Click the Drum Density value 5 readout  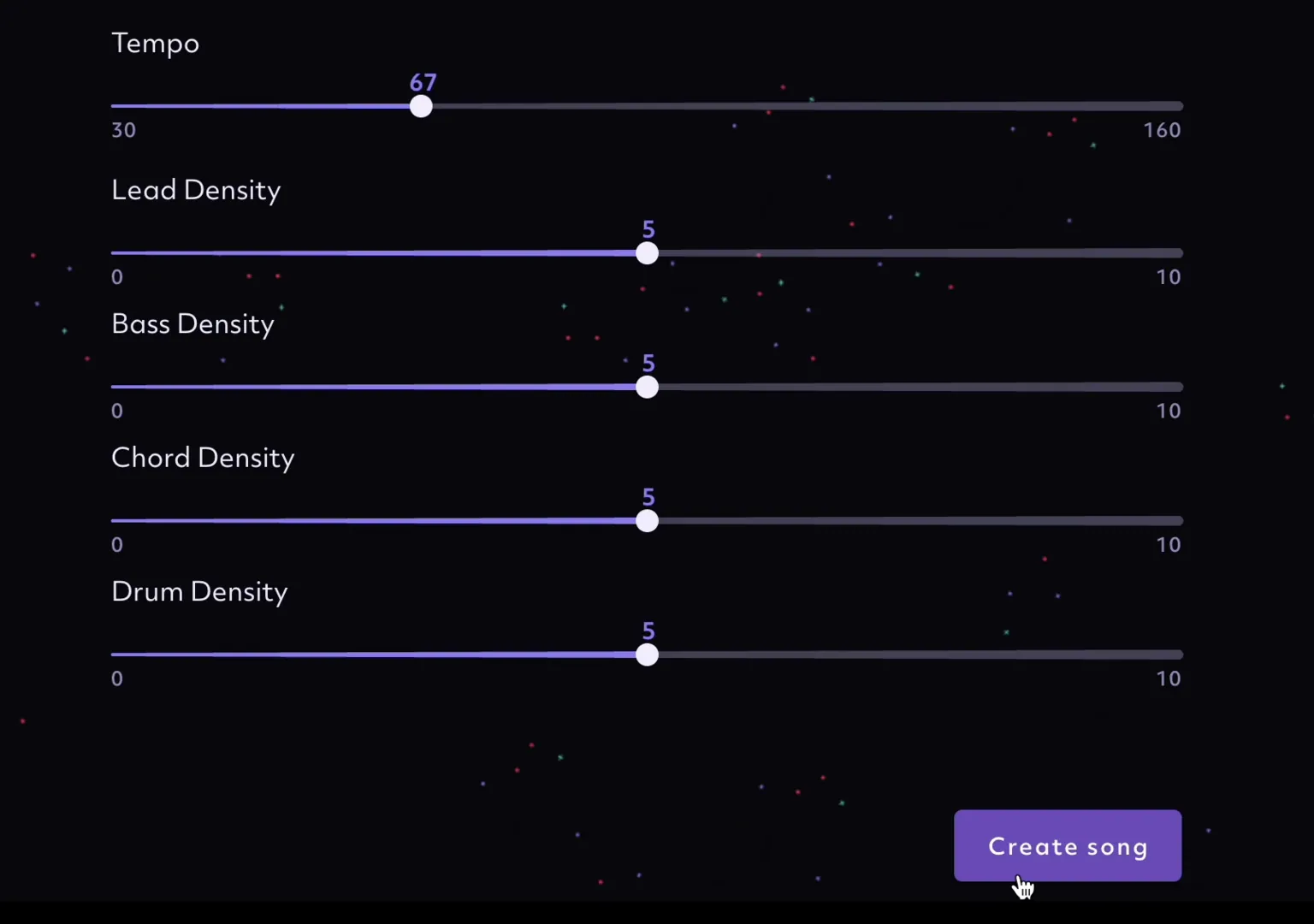(648, 631)
